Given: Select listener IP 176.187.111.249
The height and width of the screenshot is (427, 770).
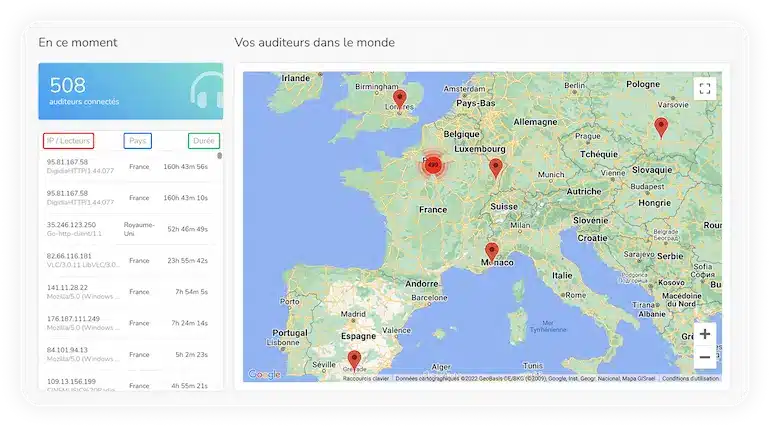Looking at the screenshot, I should coord(73,319).
